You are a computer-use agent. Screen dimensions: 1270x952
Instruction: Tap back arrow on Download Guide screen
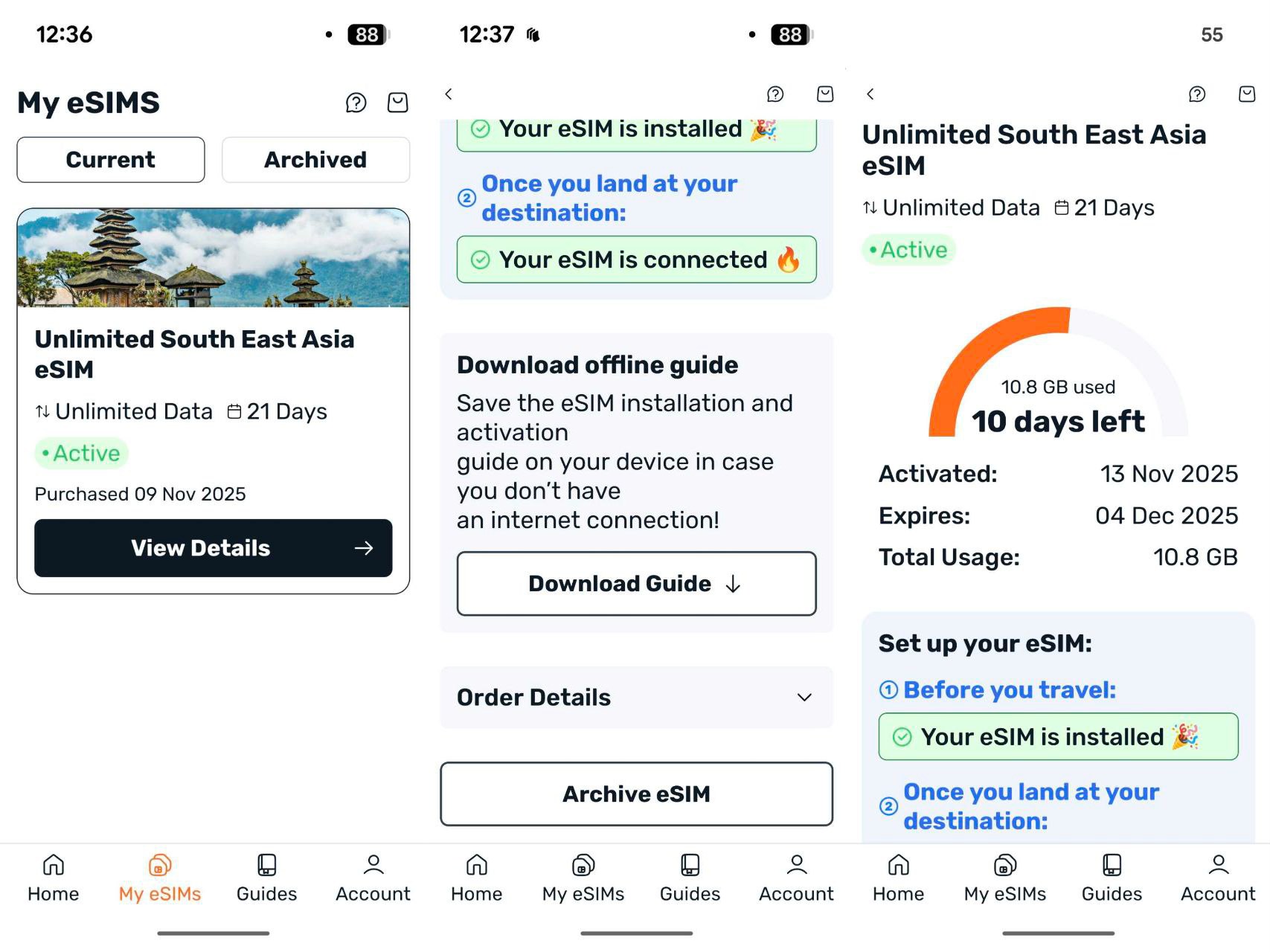[x=449, y=94]
